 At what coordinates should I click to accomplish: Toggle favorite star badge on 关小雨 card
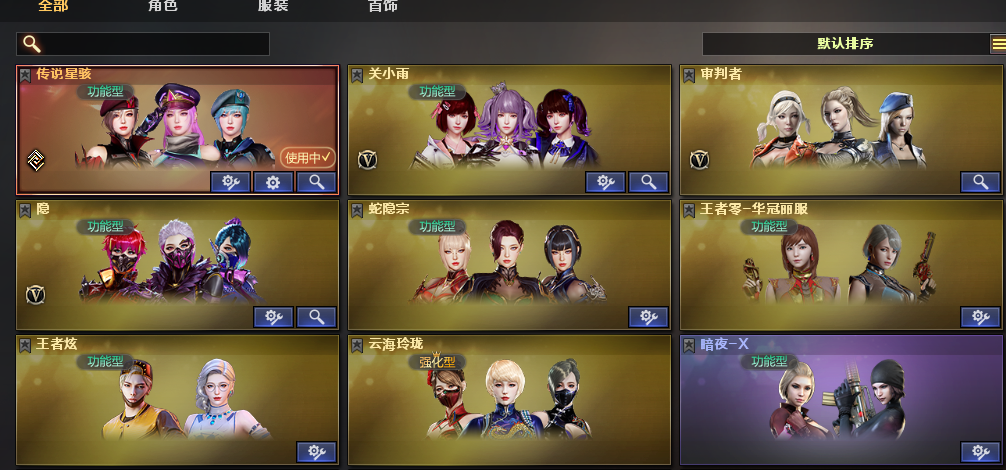(x=357, y=75)
